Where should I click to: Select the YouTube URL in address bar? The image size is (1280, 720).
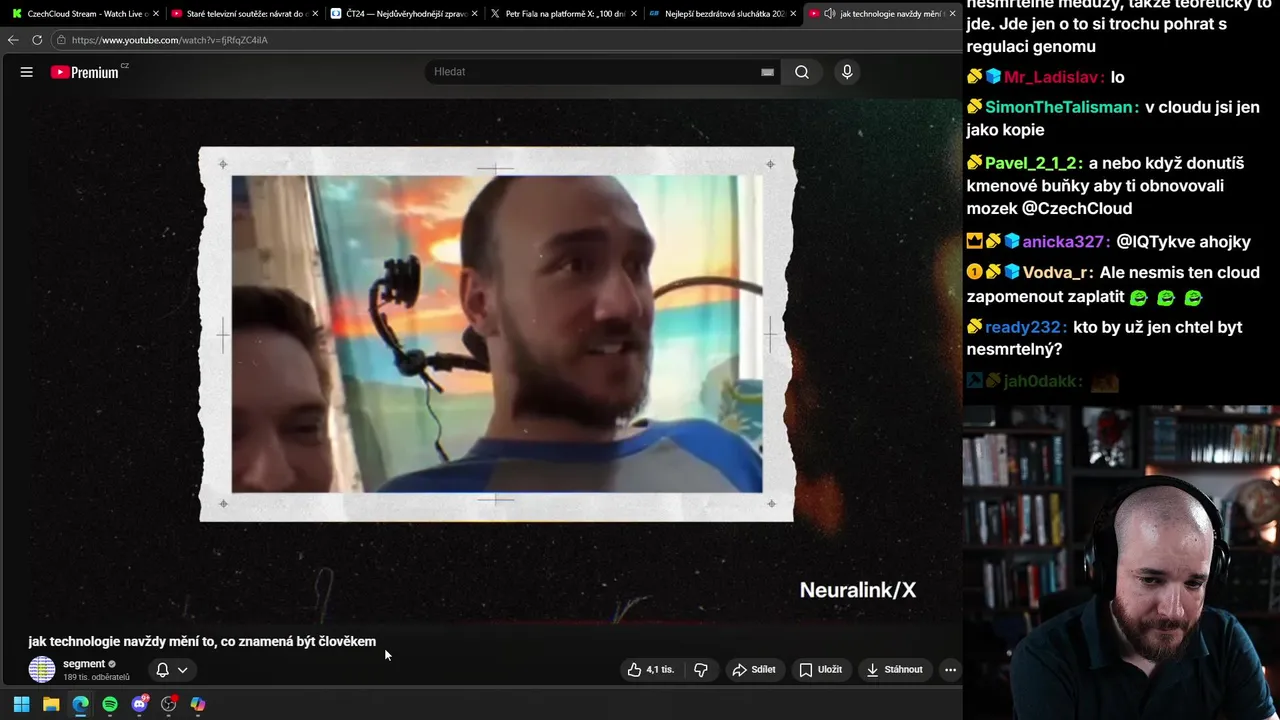169,40
